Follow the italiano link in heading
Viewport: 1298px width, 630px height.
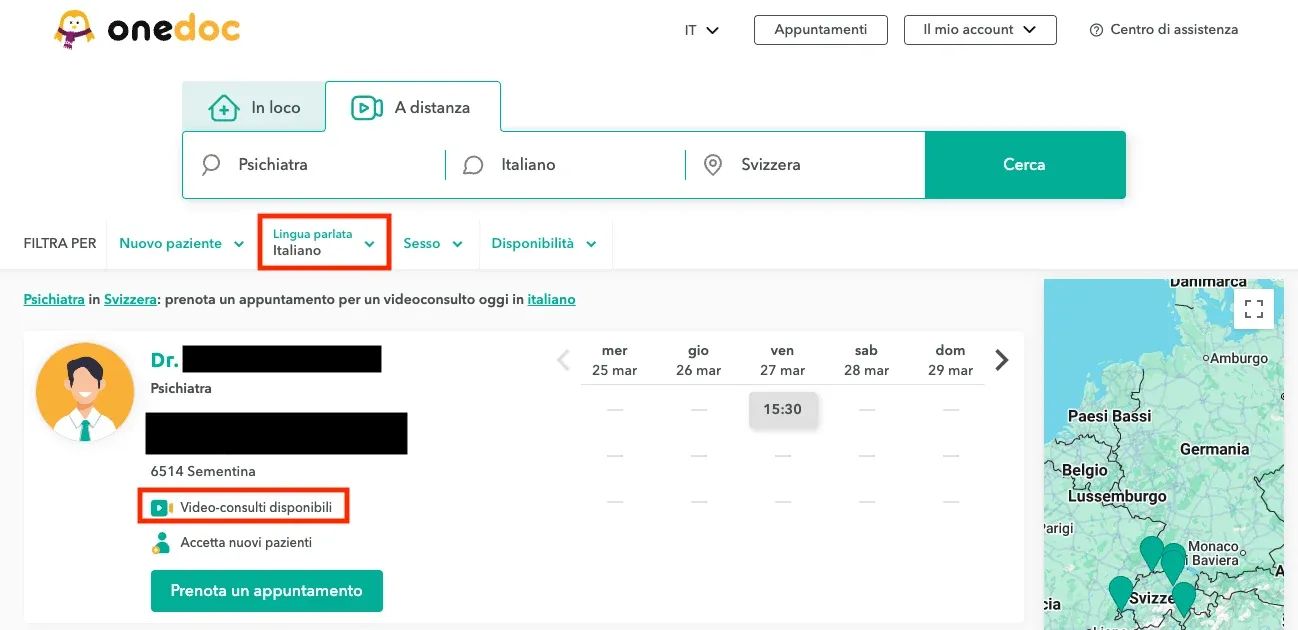click(x=552, y=299)
